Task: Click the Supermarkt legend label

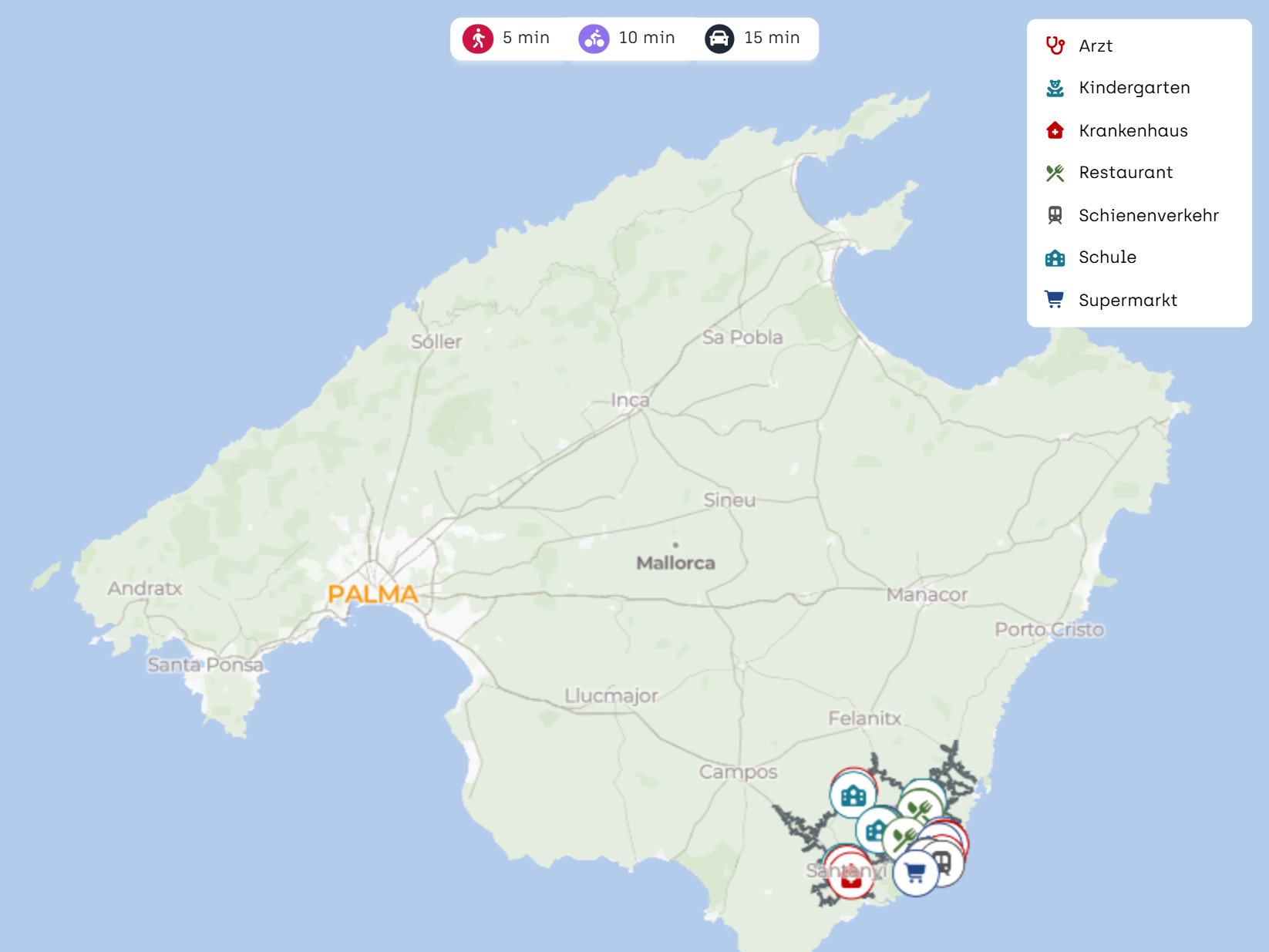Action: (1127, 300)
